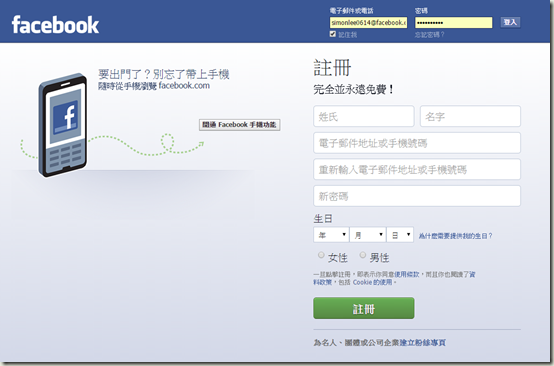Image resolution: width=554 pixels, height=366 pixels.
Task: Click the facebook logo in header
Action: coord(55,24)
